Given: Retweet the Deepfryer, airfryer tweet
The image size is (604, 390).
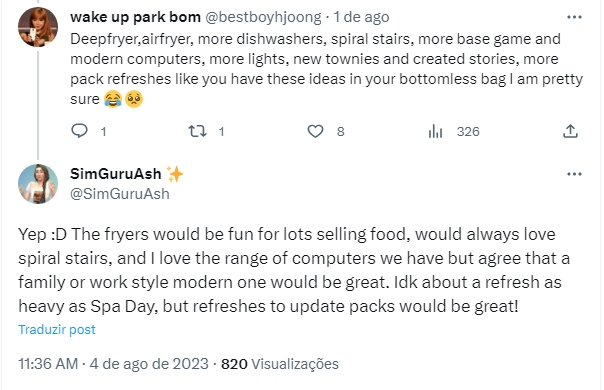Looking at the screenshot, I should point(197,131).
